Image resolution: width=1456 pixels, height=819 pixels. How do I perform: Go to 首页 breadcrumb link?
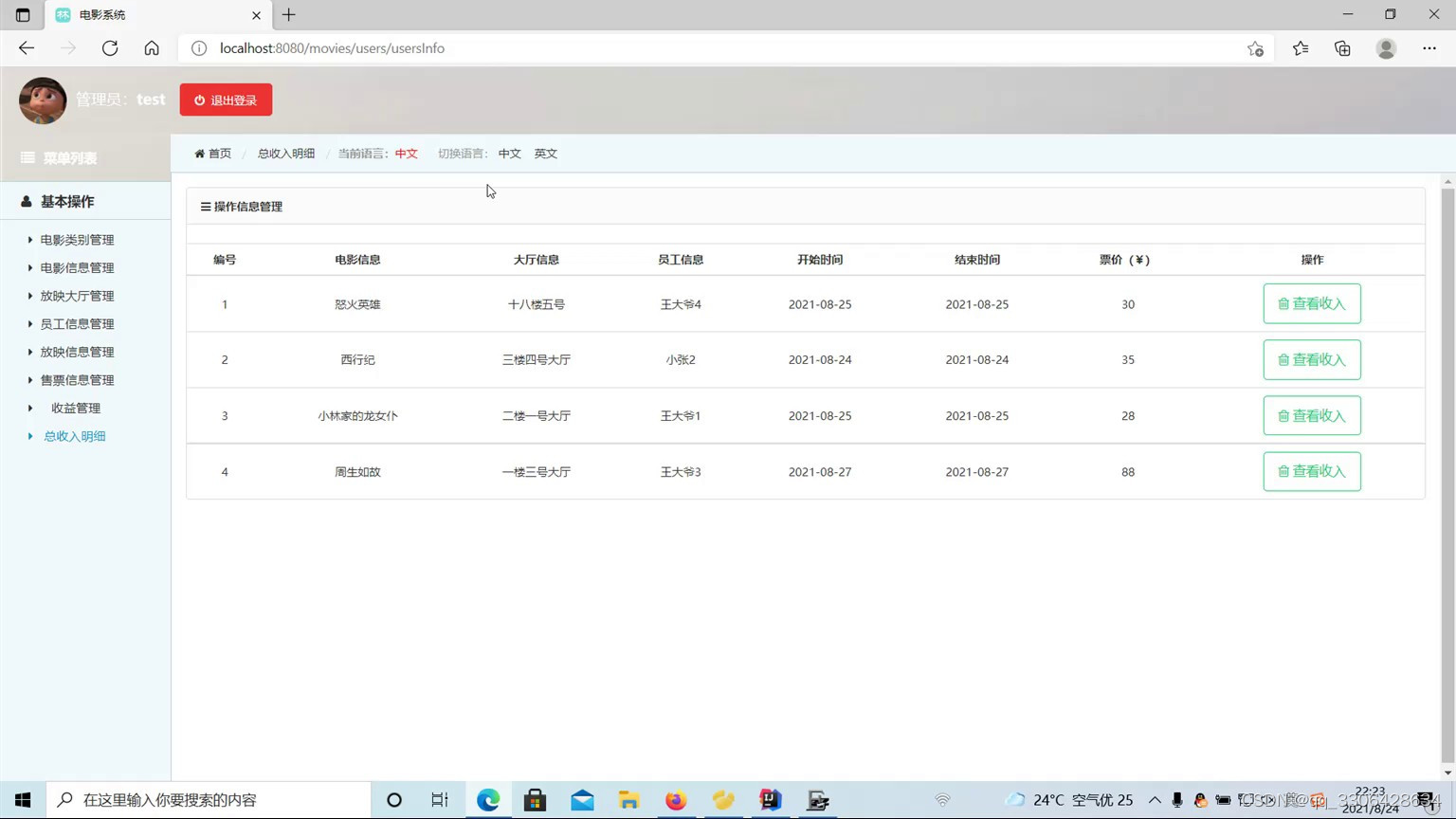click(213, 154)
